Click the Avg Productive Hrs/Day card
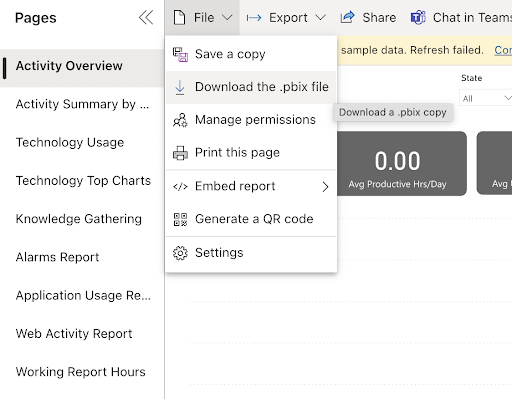Screen dimensions: 512x399 [402, 163]
